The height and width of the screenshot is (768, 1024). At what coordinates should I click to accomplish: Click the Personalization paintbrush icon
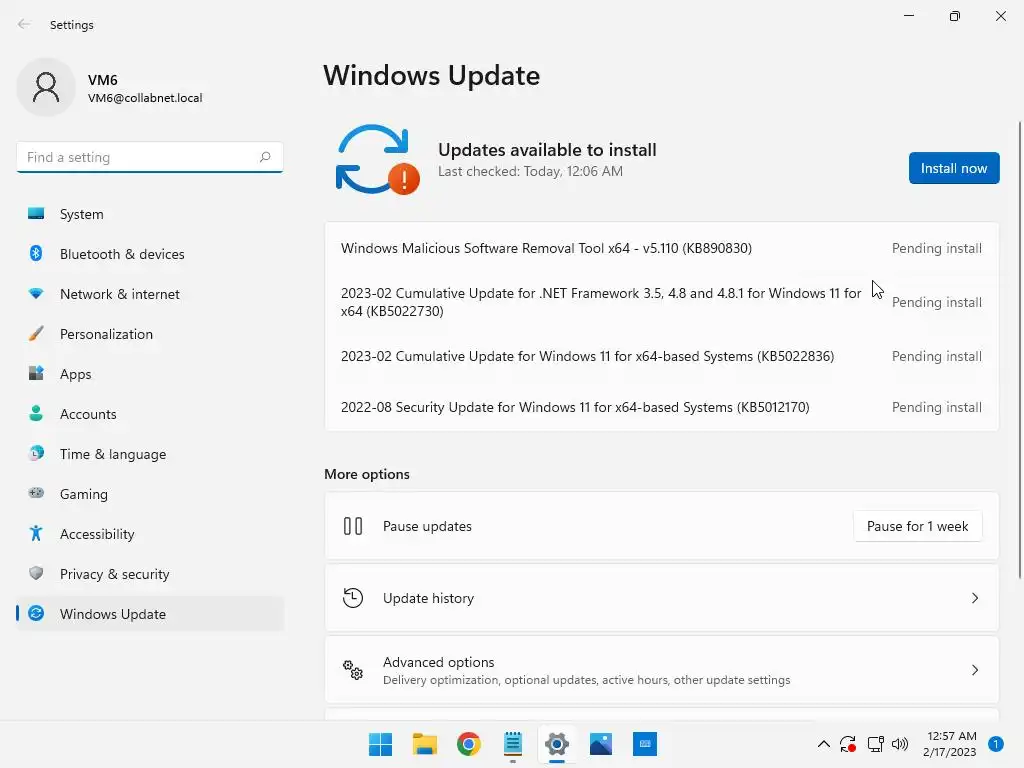(36, 334)
